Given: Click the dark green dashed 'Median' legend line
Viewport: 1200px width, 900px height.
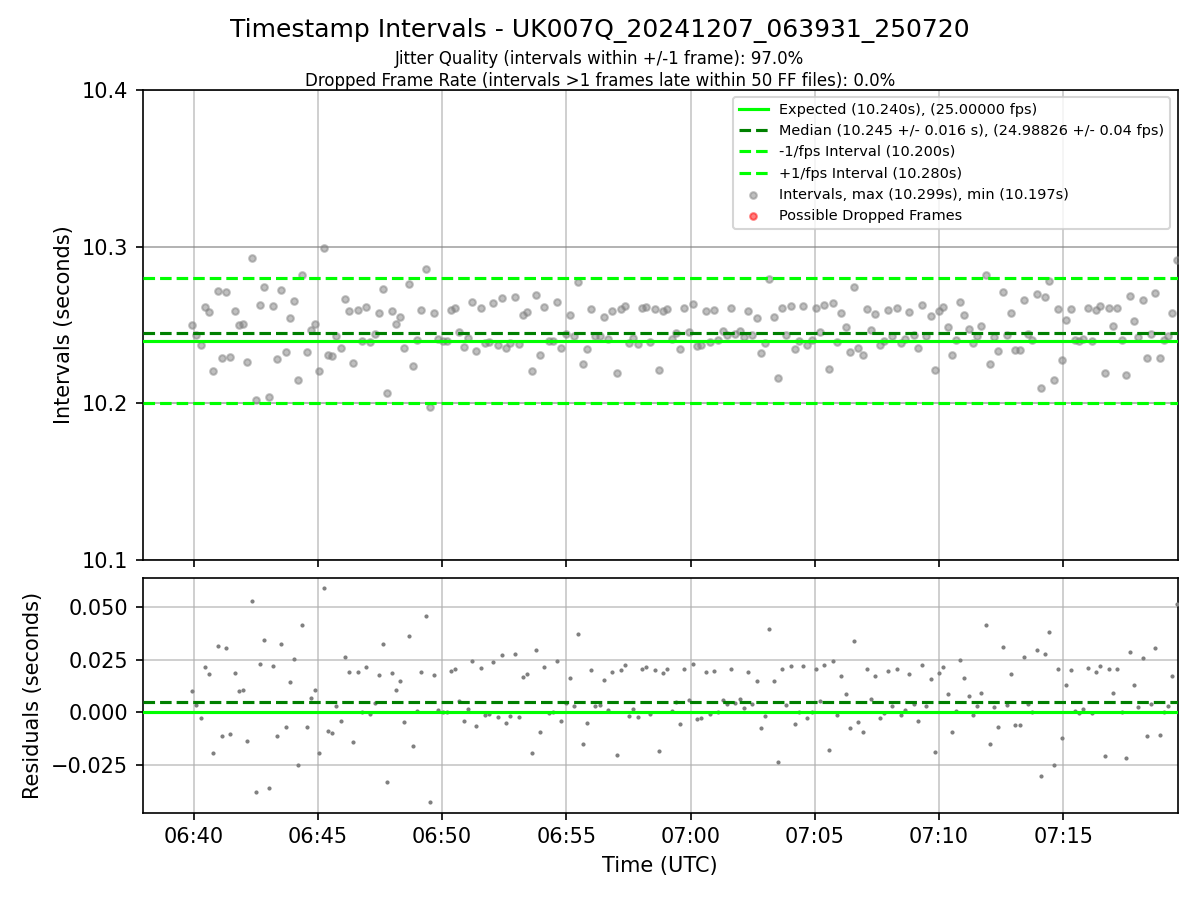Looking at the screenshot, I should [754, 131].
